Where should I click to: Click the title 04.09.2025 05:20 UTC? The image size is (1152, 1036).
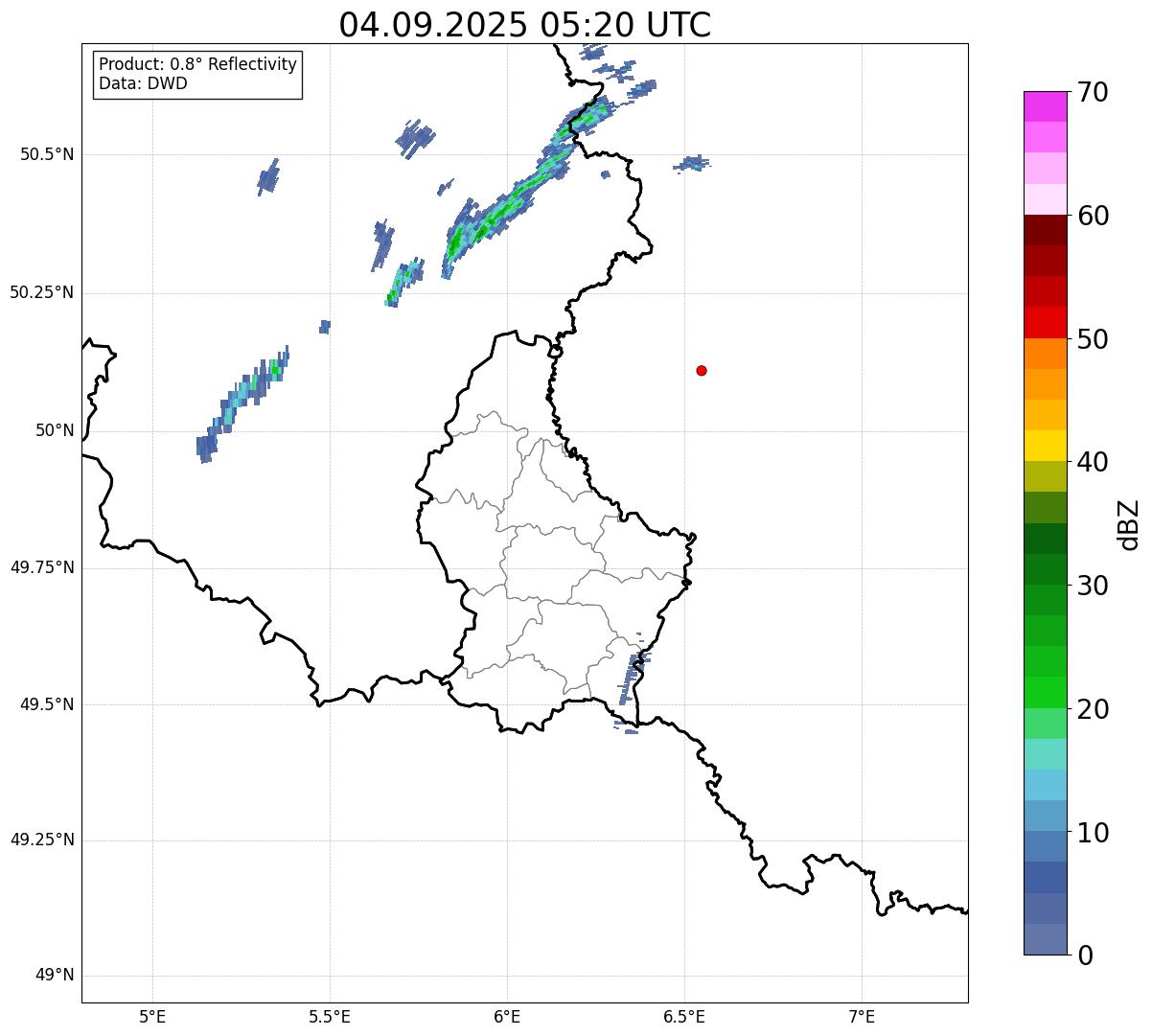[524, 25]
